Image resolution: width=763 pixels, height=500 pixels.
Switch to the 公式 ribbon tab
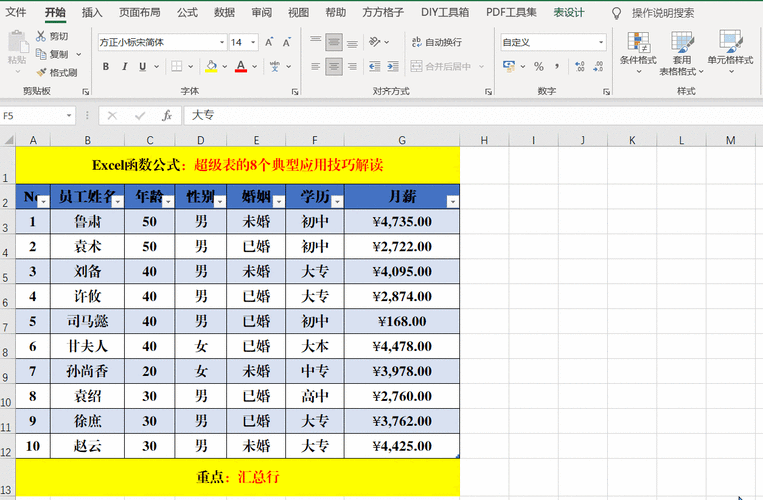coord(187,12)
